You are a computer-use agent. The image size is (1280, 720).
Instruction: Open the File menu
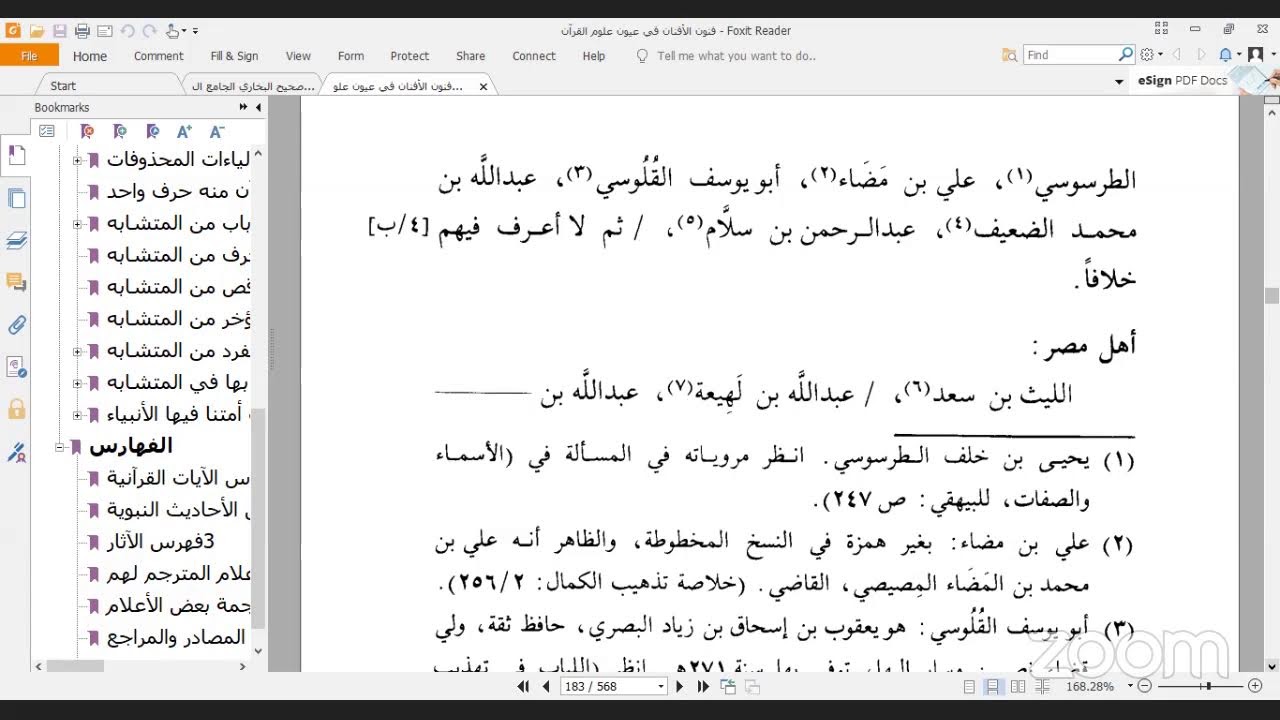pos(29,56)
